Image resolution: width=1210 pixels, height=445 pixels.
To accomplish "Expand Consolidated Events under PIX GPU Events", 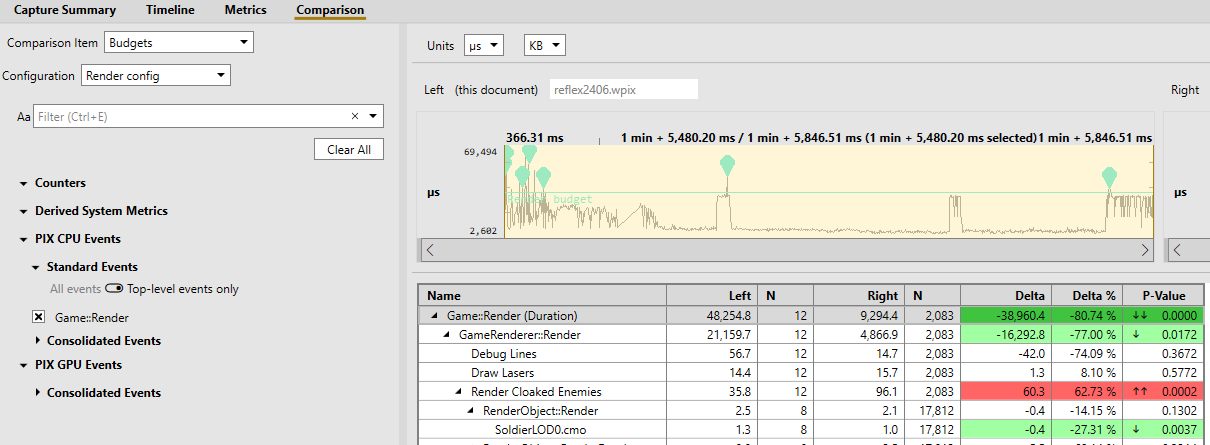I will (x=38, y=393).
